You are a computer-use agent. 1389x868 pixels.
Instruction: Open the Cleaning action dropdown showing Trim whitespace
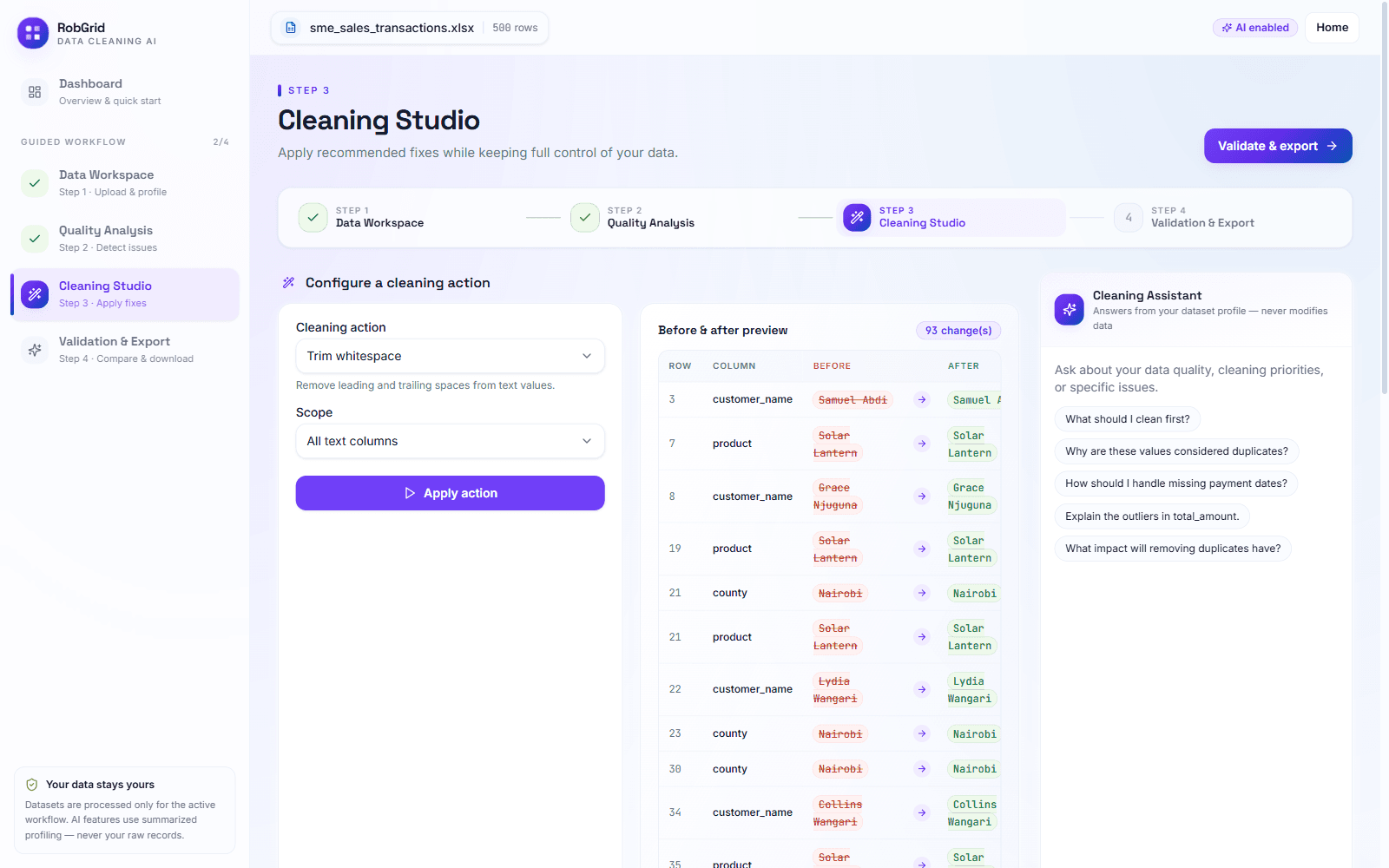[x=450, y=356]
